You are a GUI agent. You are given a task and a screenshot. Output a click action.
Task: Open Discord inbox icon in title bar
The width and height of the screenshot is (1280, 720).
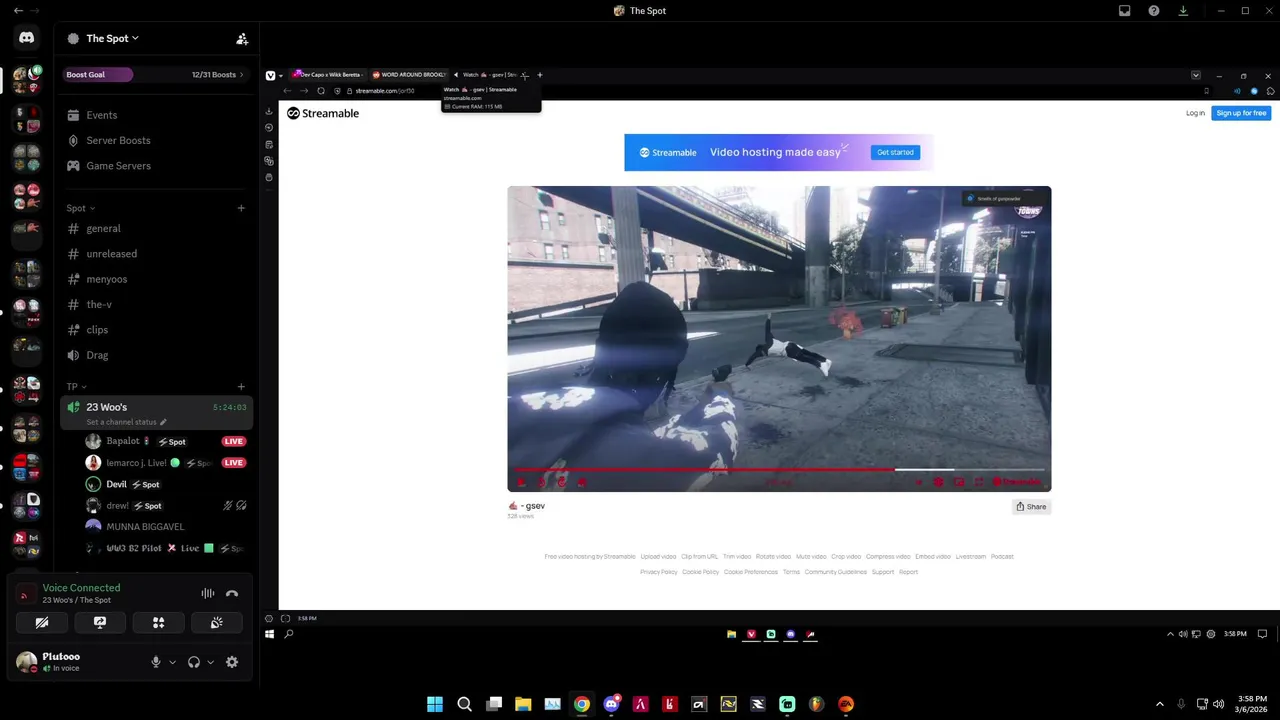[1125, 11]
